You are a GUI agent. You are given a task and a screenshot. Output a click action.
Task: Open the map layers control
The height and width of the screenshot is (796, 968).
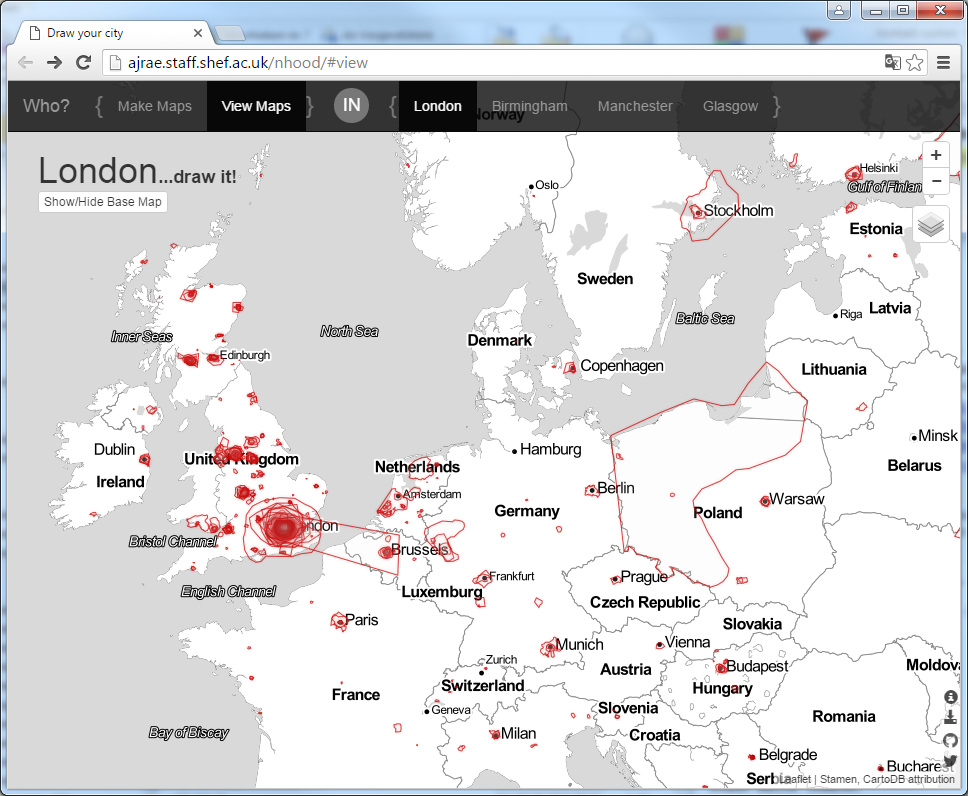pos(931,224)
